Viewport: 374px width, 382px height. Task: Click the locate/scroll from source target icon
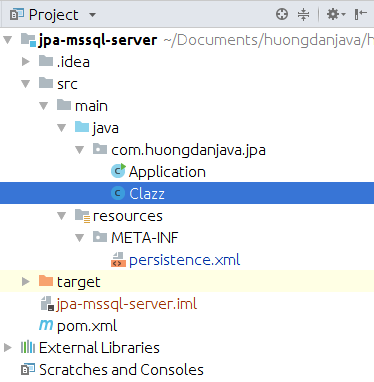282,14
